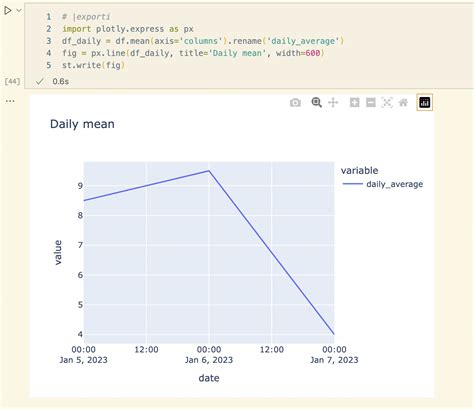
Task: Open the cell output ellipsis menu
Action: [10, 101]
